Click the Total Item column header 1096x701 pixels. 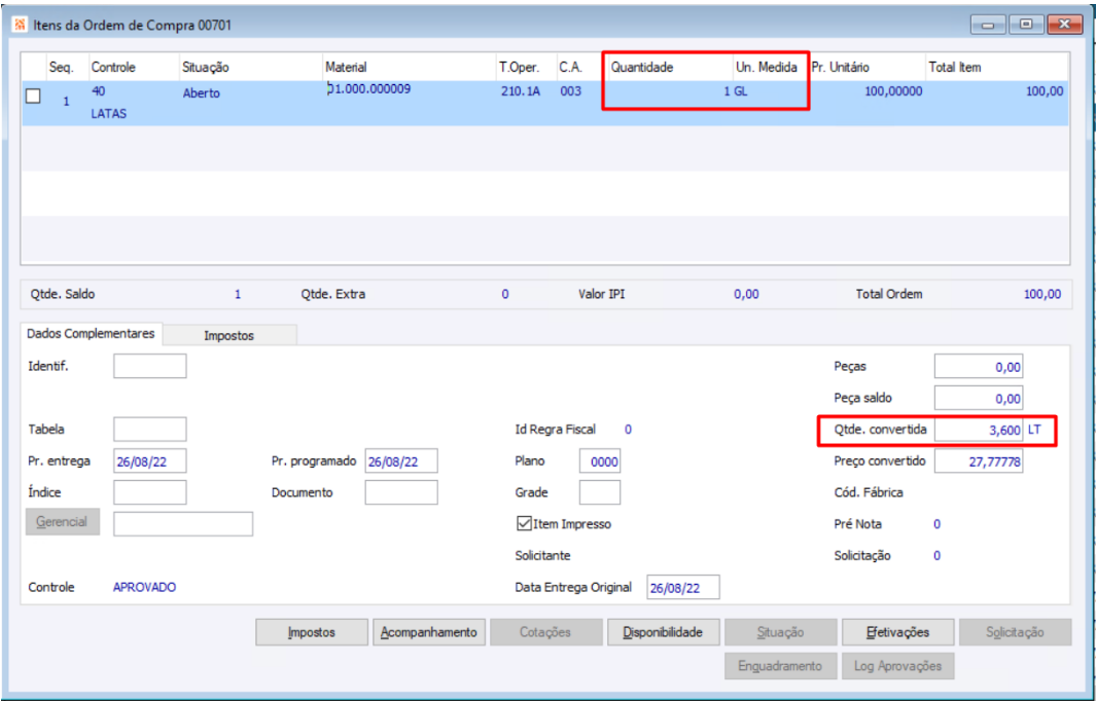click(955, 67)
